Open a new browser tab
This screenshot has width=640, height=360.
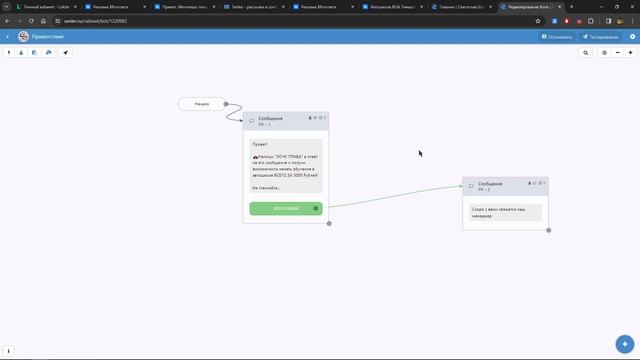pyautogui.click(x=571, y=7)
